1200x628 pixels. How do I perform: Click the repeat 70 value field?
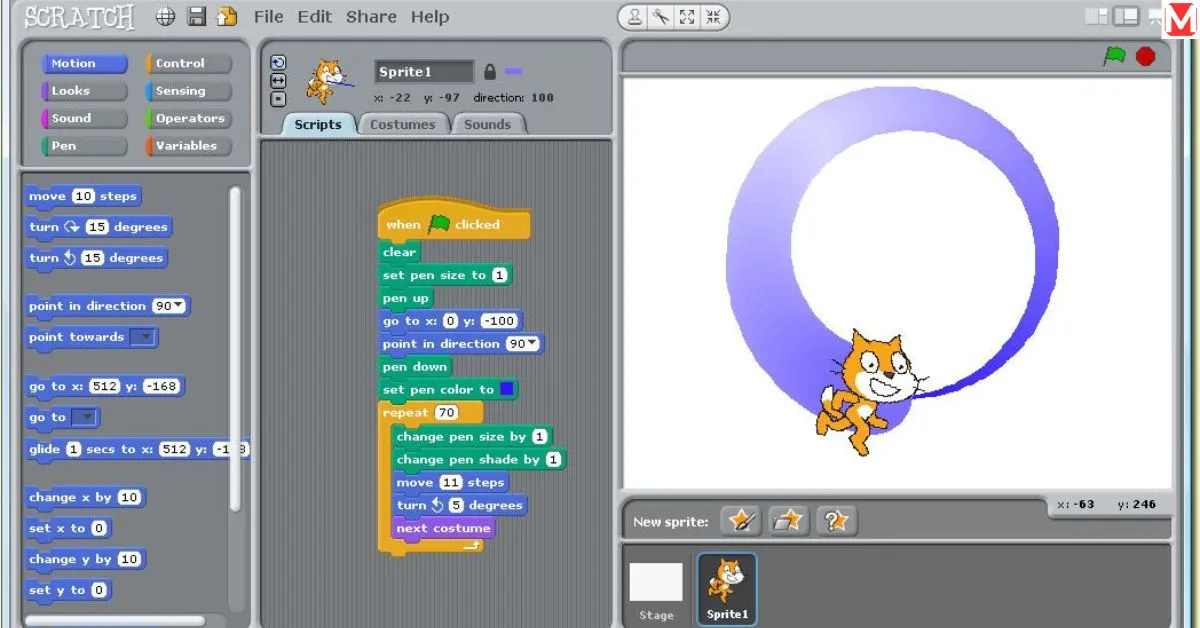446,412
